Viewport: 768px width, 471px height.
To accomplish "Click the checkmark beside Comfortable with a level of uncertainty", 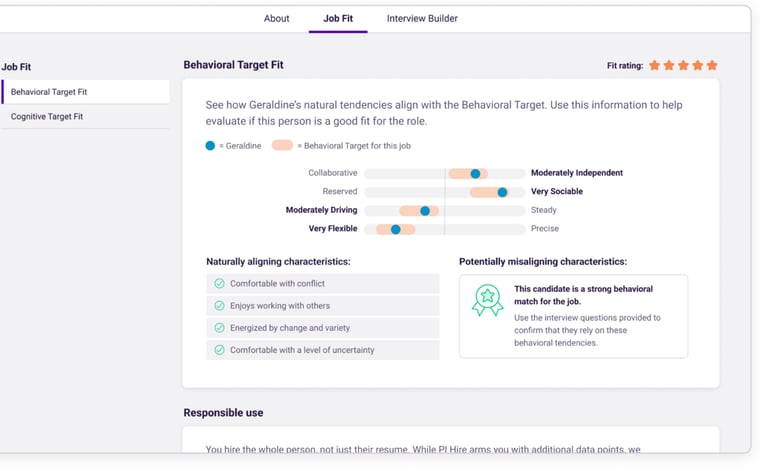I will tap(220, 350).
